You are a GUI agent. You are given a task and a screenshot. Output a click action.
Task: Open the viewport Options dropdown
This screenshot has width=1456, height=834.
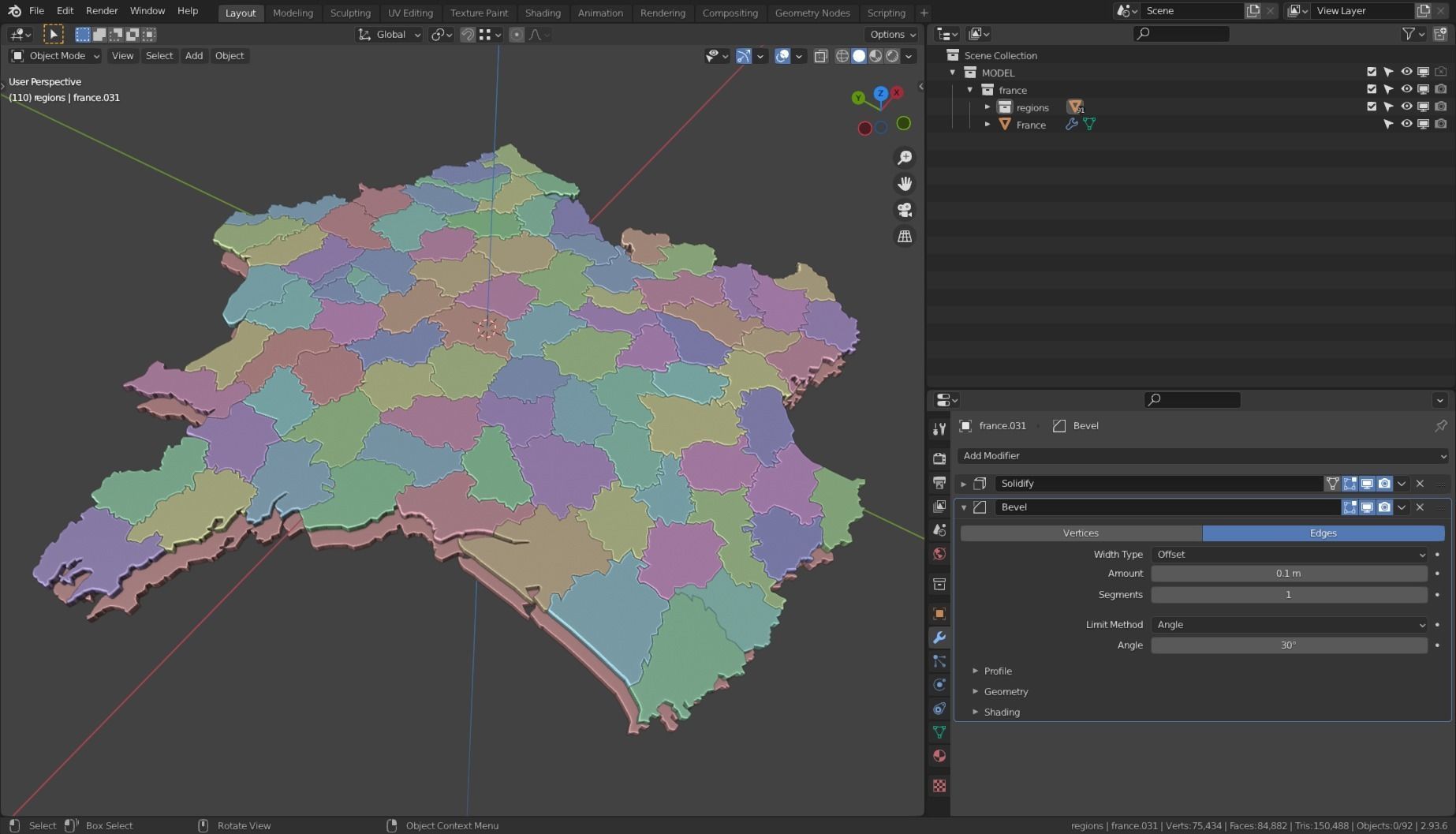892,35
